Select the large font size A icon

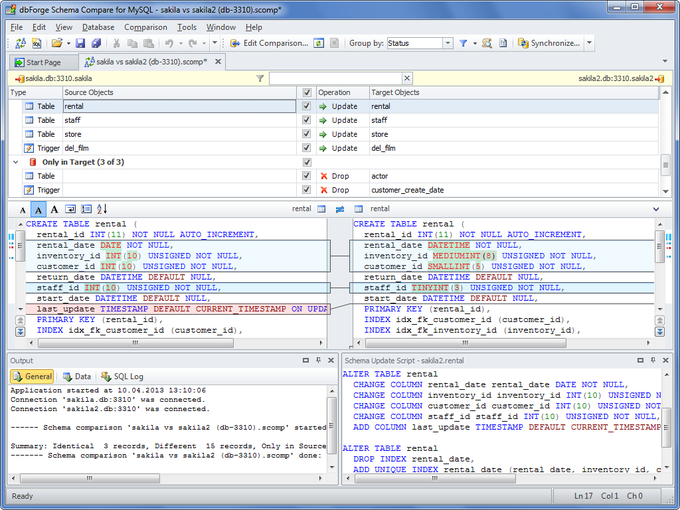click(x=54, y=209)
